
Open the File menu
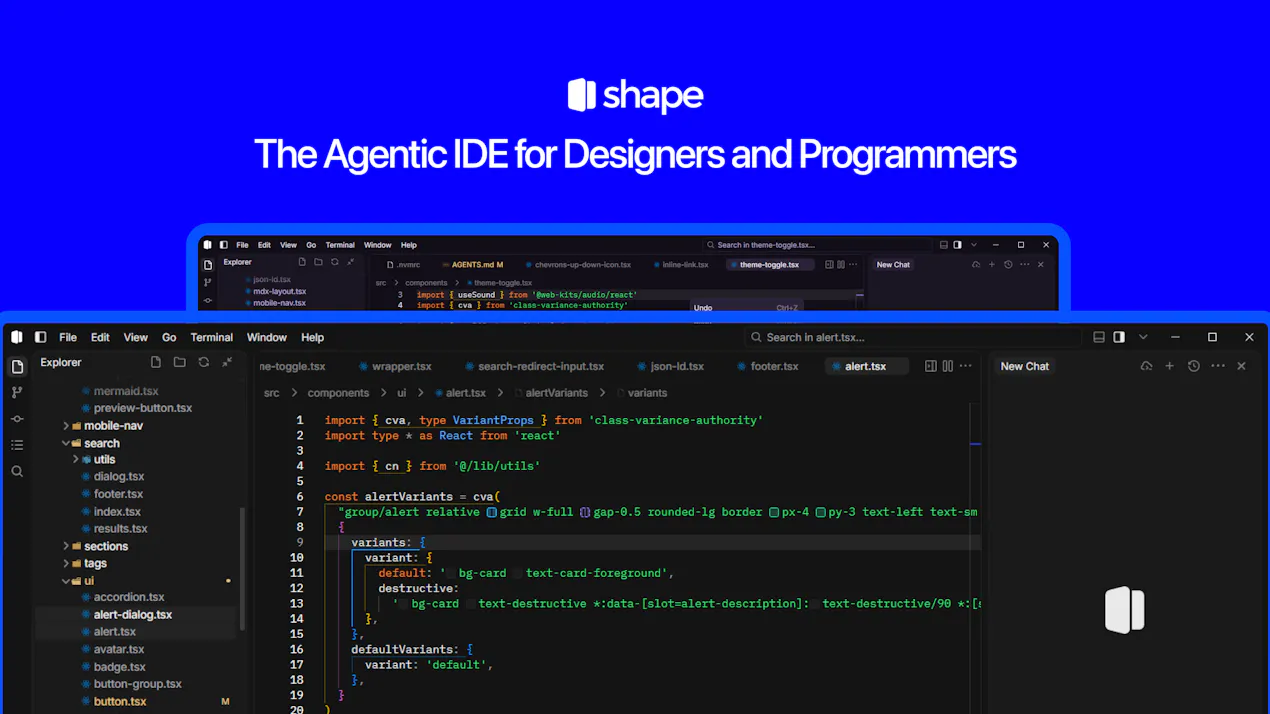coord(68,338)
